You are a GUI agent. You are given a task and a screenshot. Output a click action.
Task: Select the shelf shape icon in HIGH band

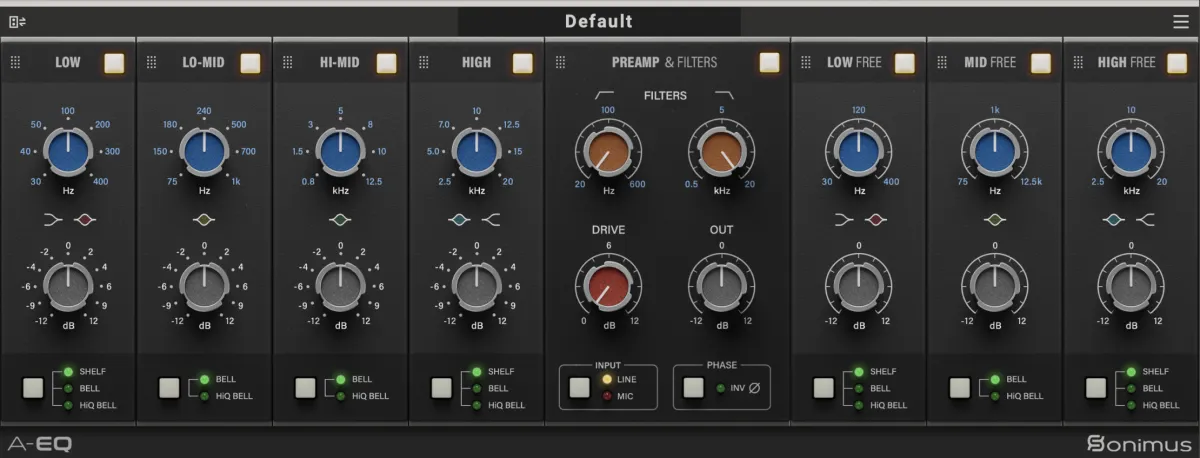pyautogui.click(x=490, y=220)
